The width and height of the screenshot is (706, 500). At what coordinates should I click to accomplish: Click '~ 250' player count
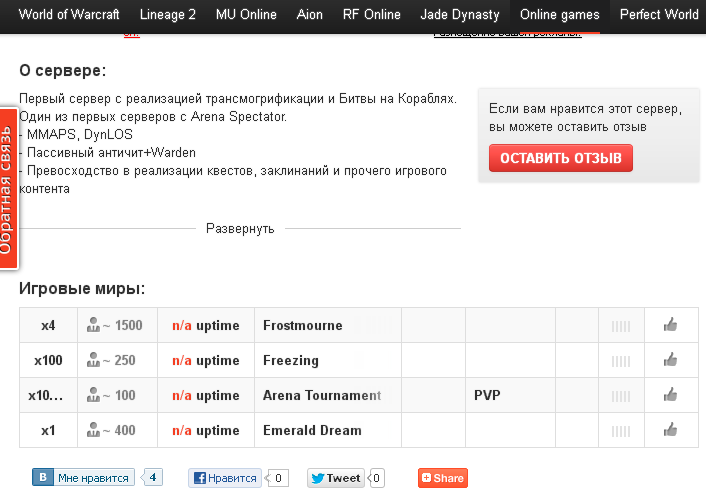point(119,360)
